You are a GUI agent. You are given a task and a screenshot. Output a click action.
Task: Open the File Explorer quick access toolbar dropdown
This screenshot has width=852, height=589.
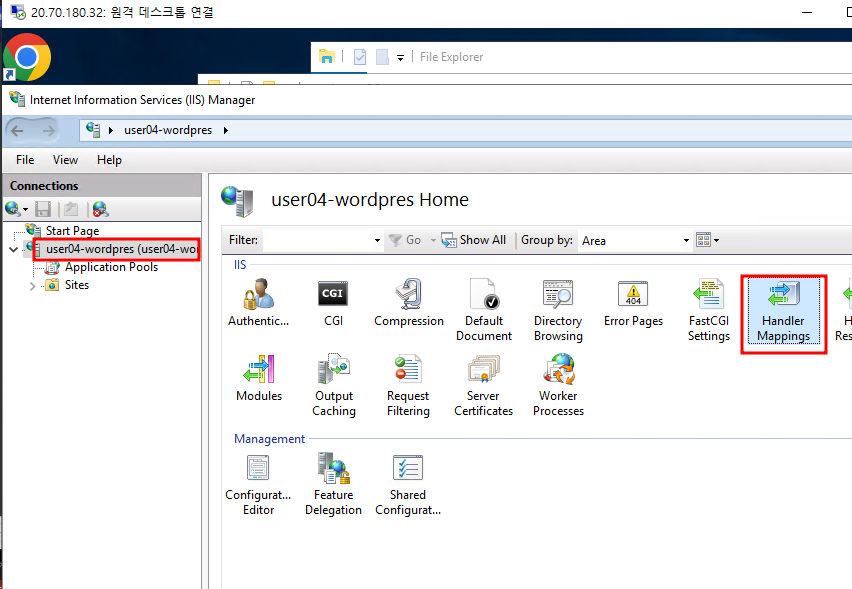click(400, 58)
